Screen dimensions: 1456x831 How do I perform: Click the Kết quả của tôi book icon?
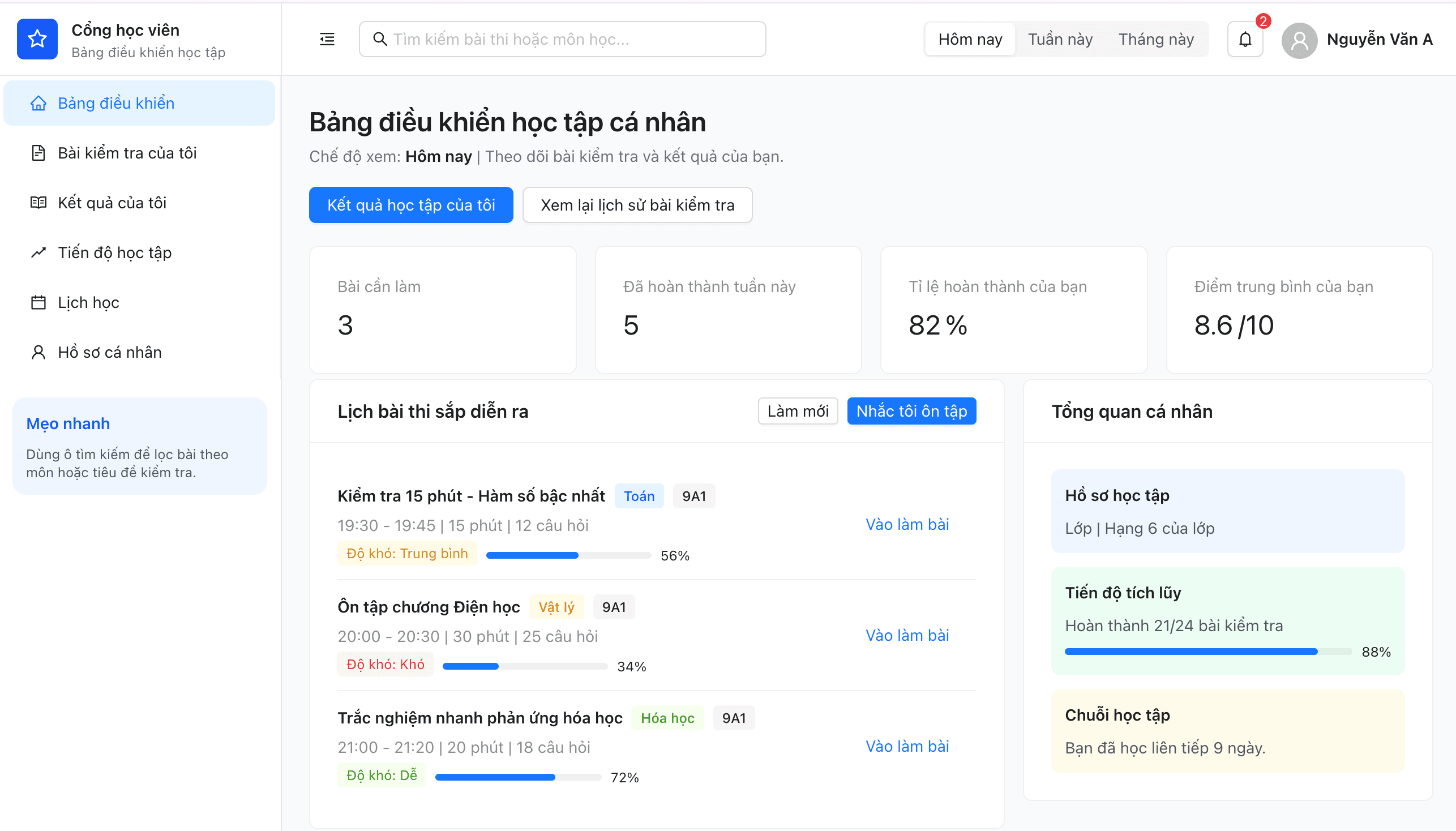click(38, 202)
